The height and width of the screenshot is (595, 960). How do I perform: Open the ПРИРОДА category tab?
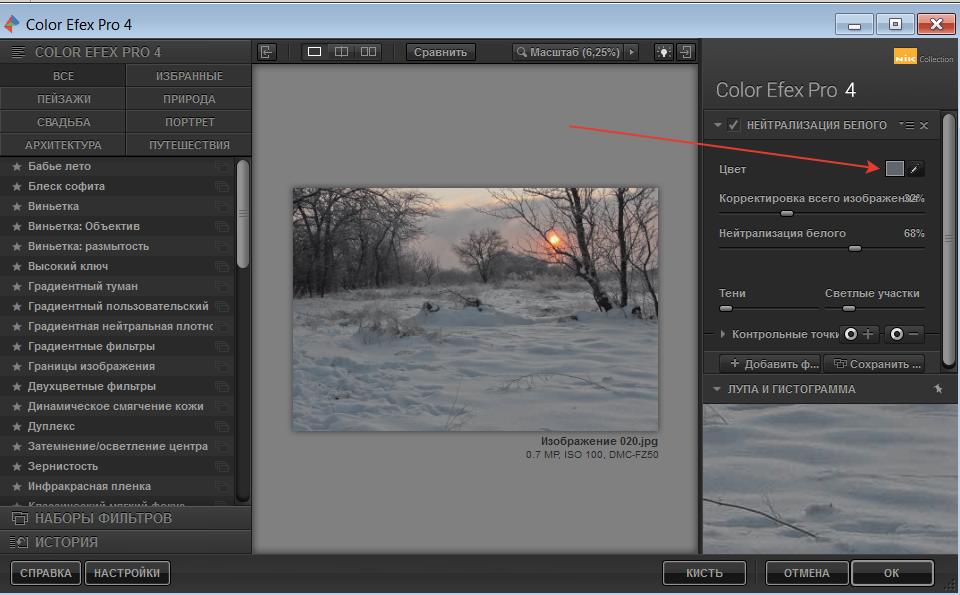(189, 99)
